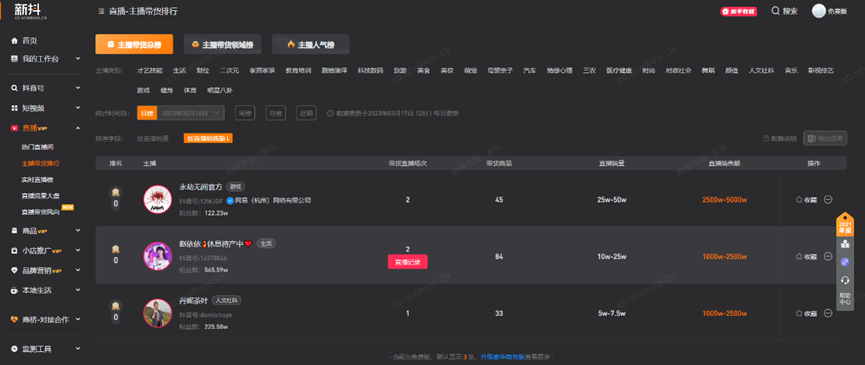Click the 短视频 grid icon

[x=14, y=108]
